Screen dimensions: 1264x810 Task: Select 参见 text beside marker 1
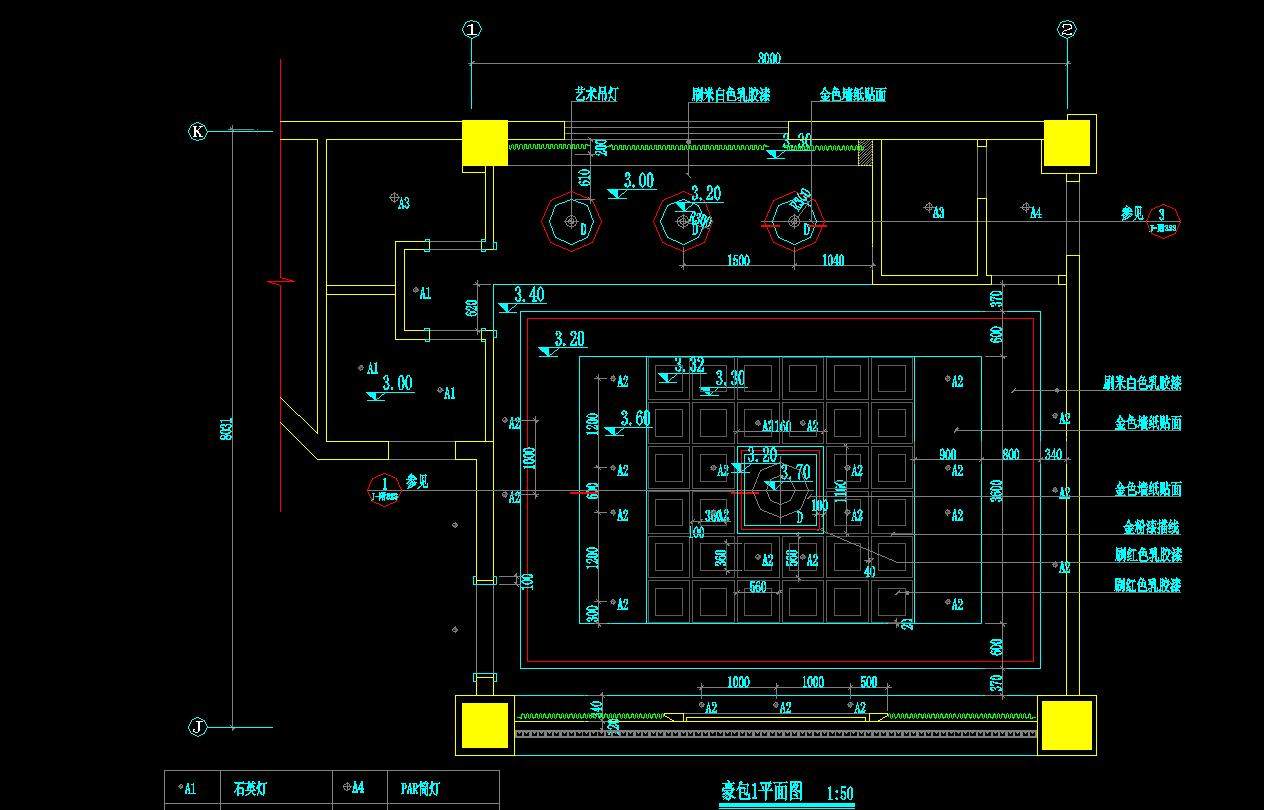click(417, 481)
